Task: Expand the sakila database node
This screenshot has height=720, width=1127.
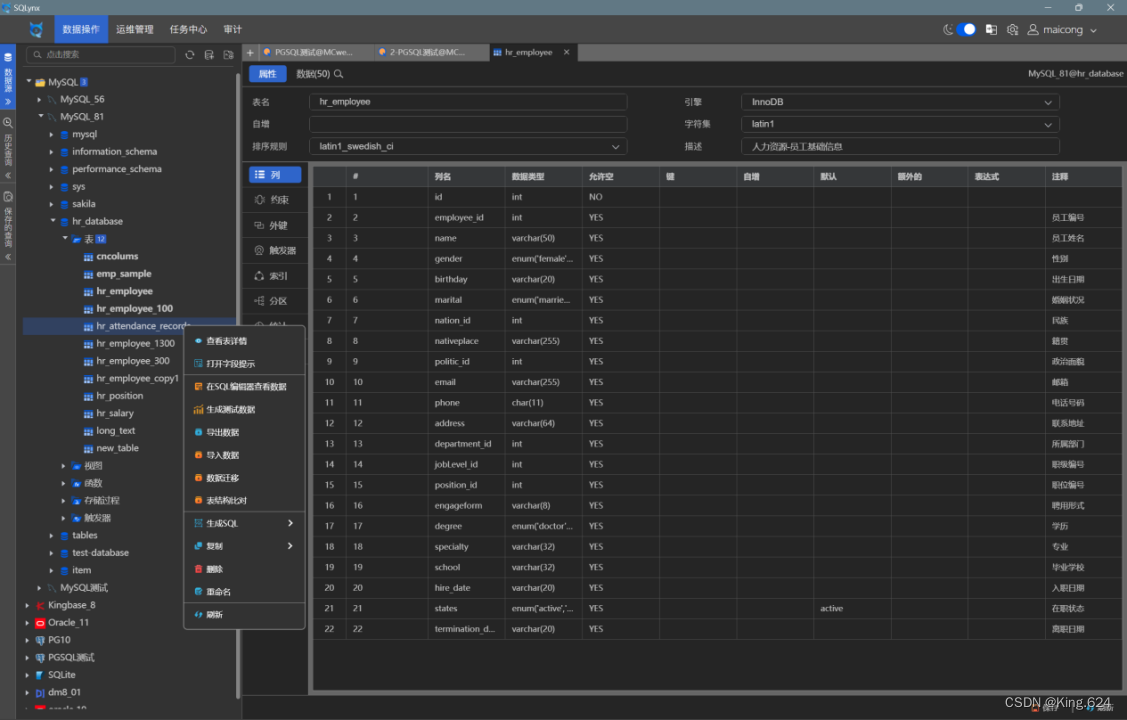Action: coord(51,204)
